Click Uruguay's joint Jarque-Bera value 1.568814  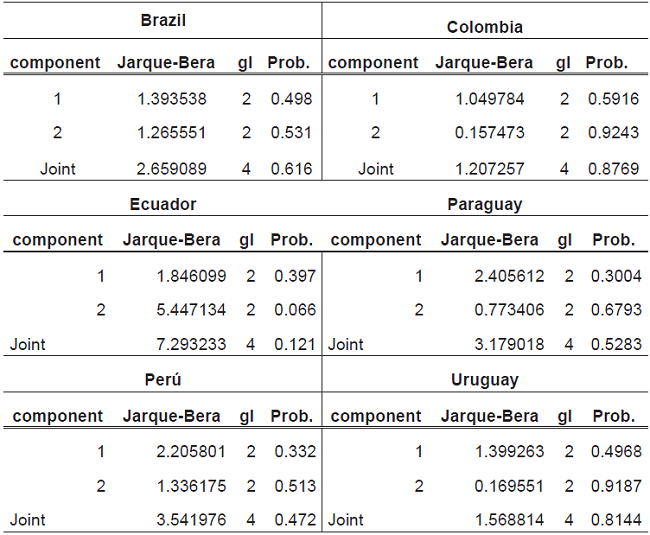(503, 520)
